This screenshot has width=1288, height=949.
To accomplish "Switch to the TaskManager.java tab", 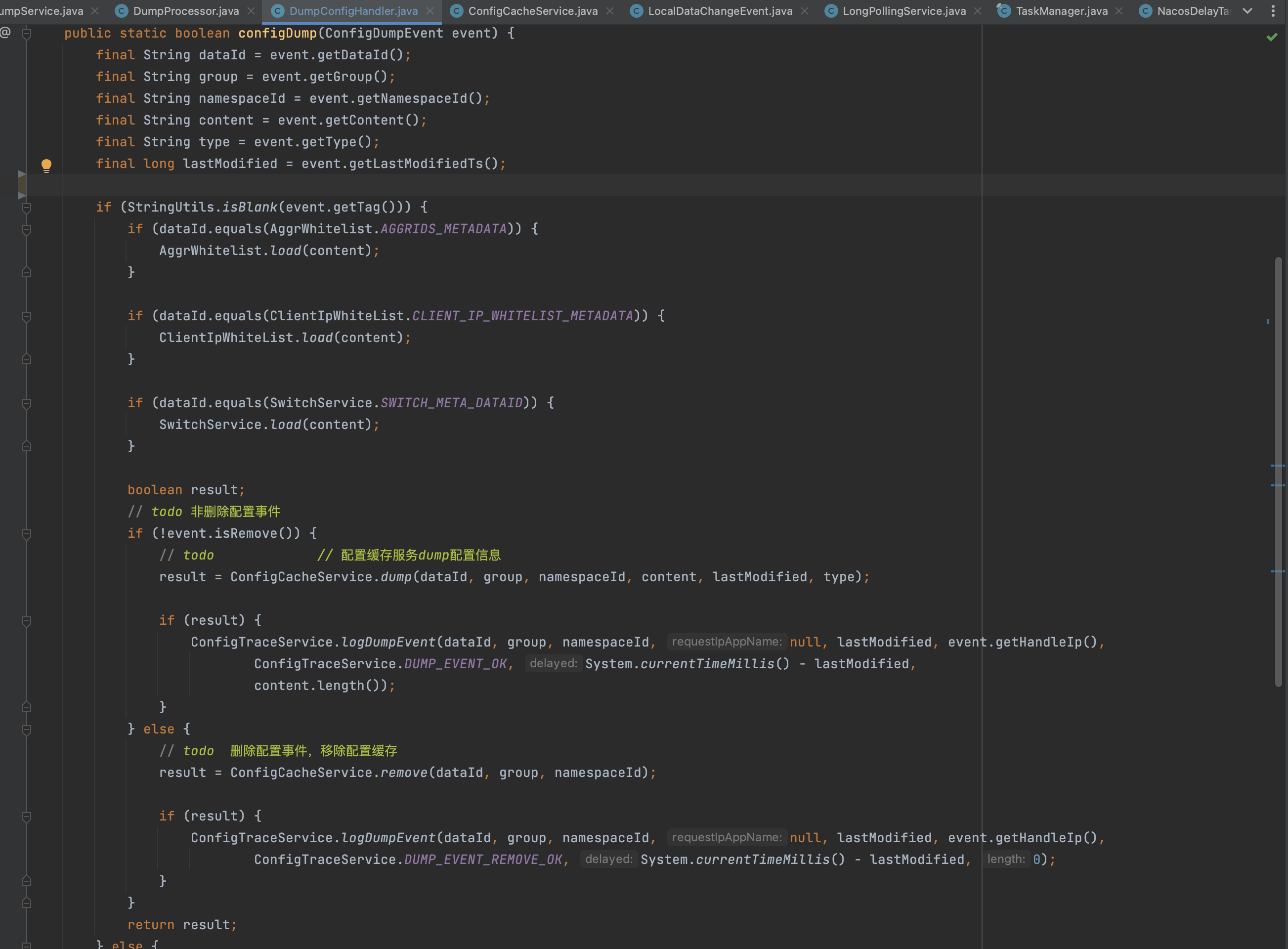I will point(1062,11).
